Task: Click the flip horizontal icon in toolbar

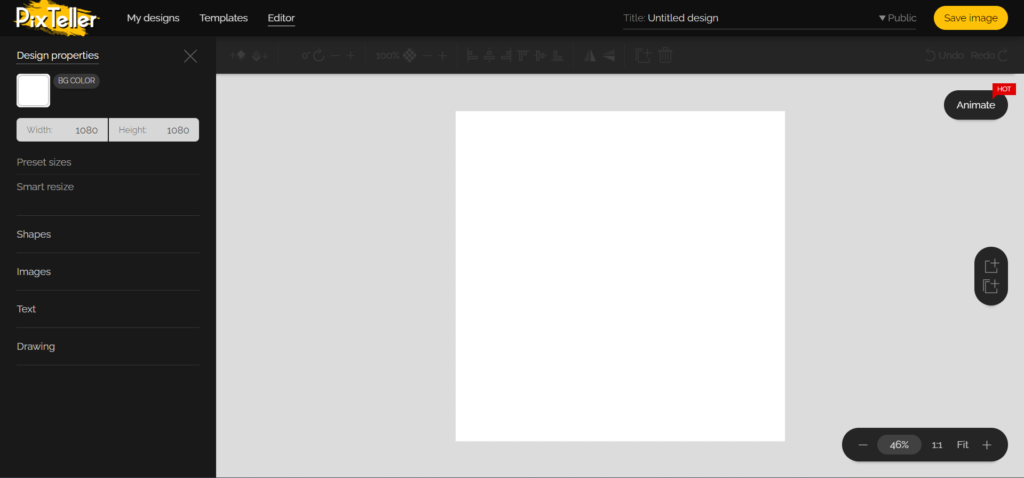Action: tap(589, 56)
